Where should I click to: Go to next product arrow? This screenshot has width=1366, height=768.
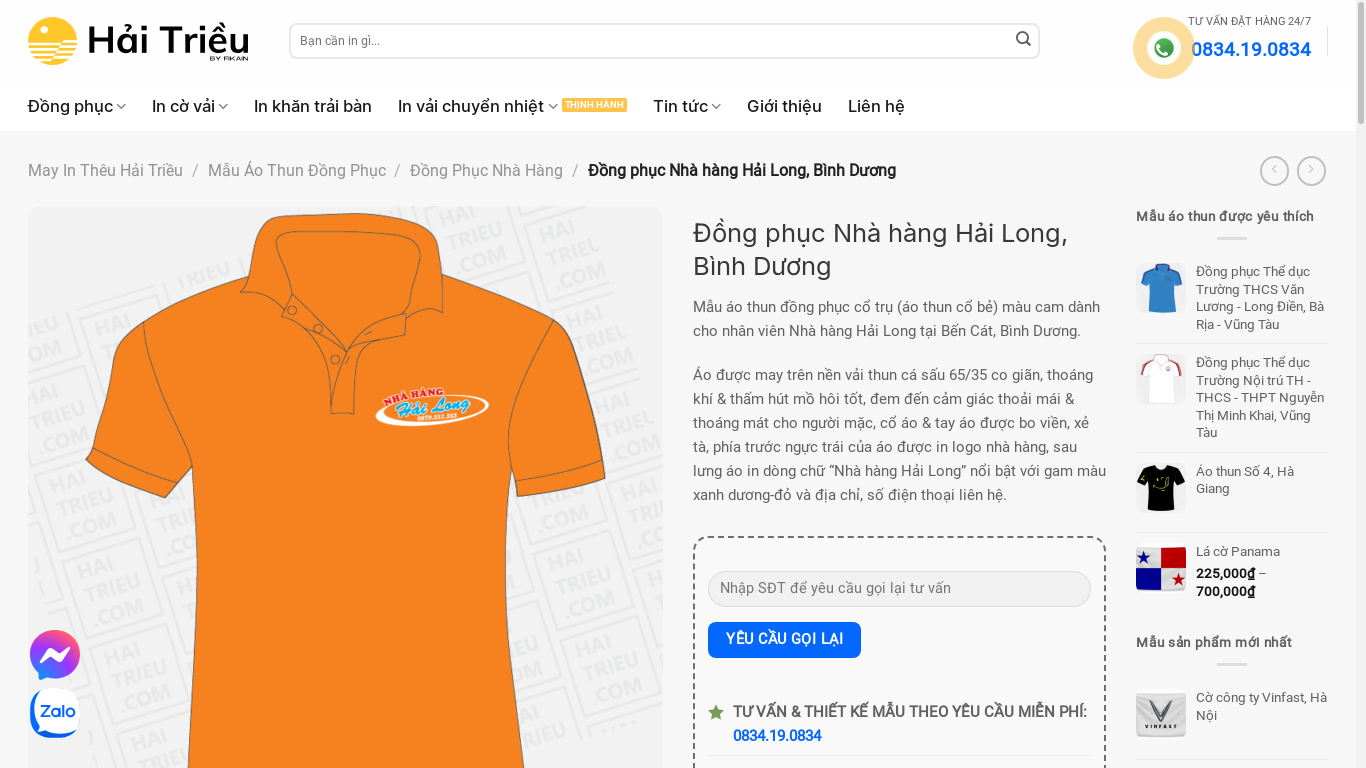(x=1311, y=171)
